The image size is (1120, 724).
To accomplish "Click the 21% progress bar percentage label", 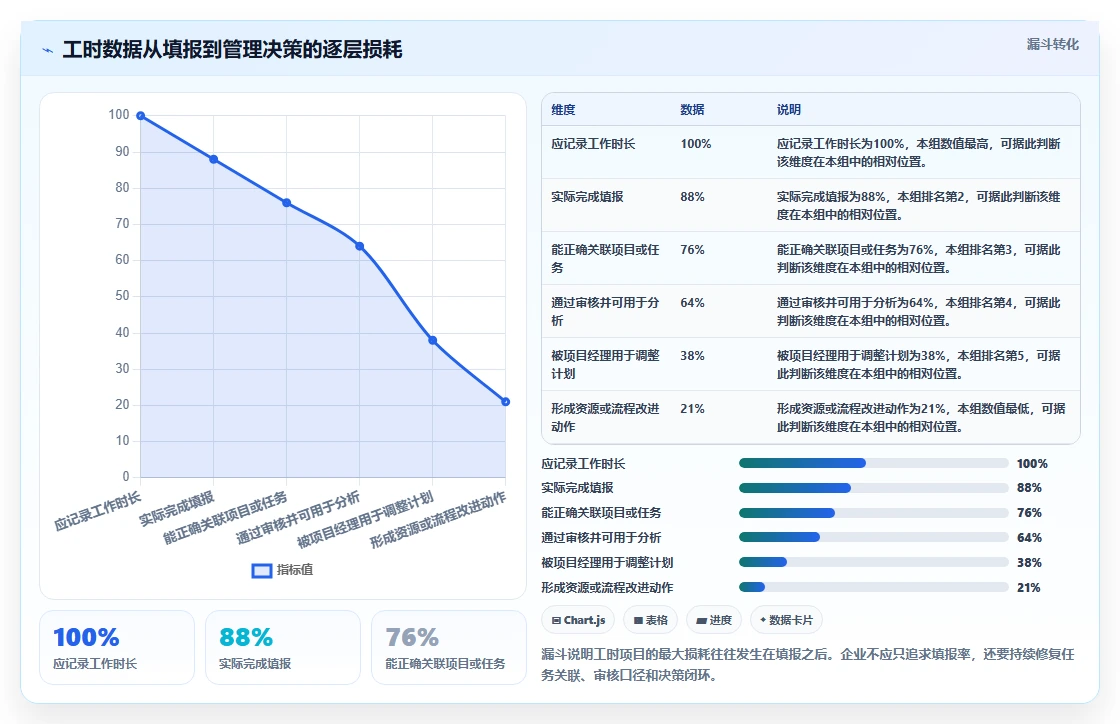I will tap(1029, 588).
